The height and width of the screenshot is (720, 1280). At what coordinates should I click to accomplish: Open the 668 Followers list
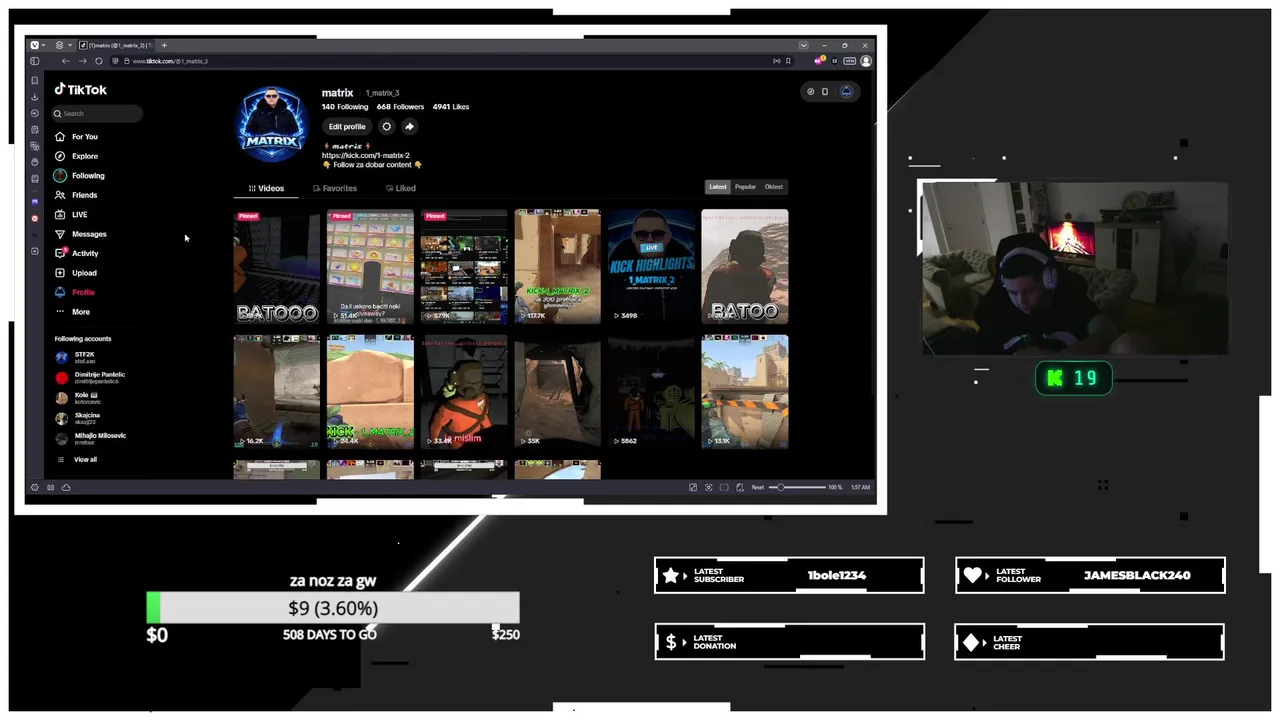pyautogui.click(x=401, y=107)
